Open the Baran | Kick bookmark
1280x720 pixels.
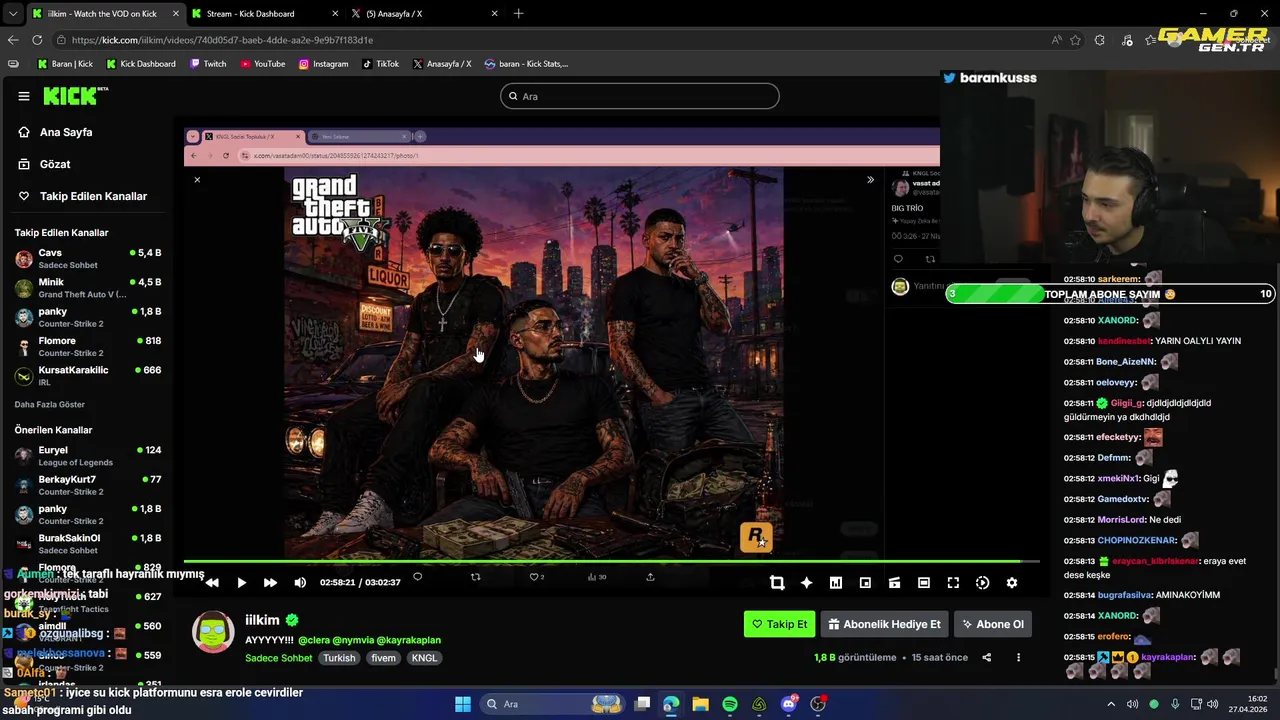(x=64, y=64)
